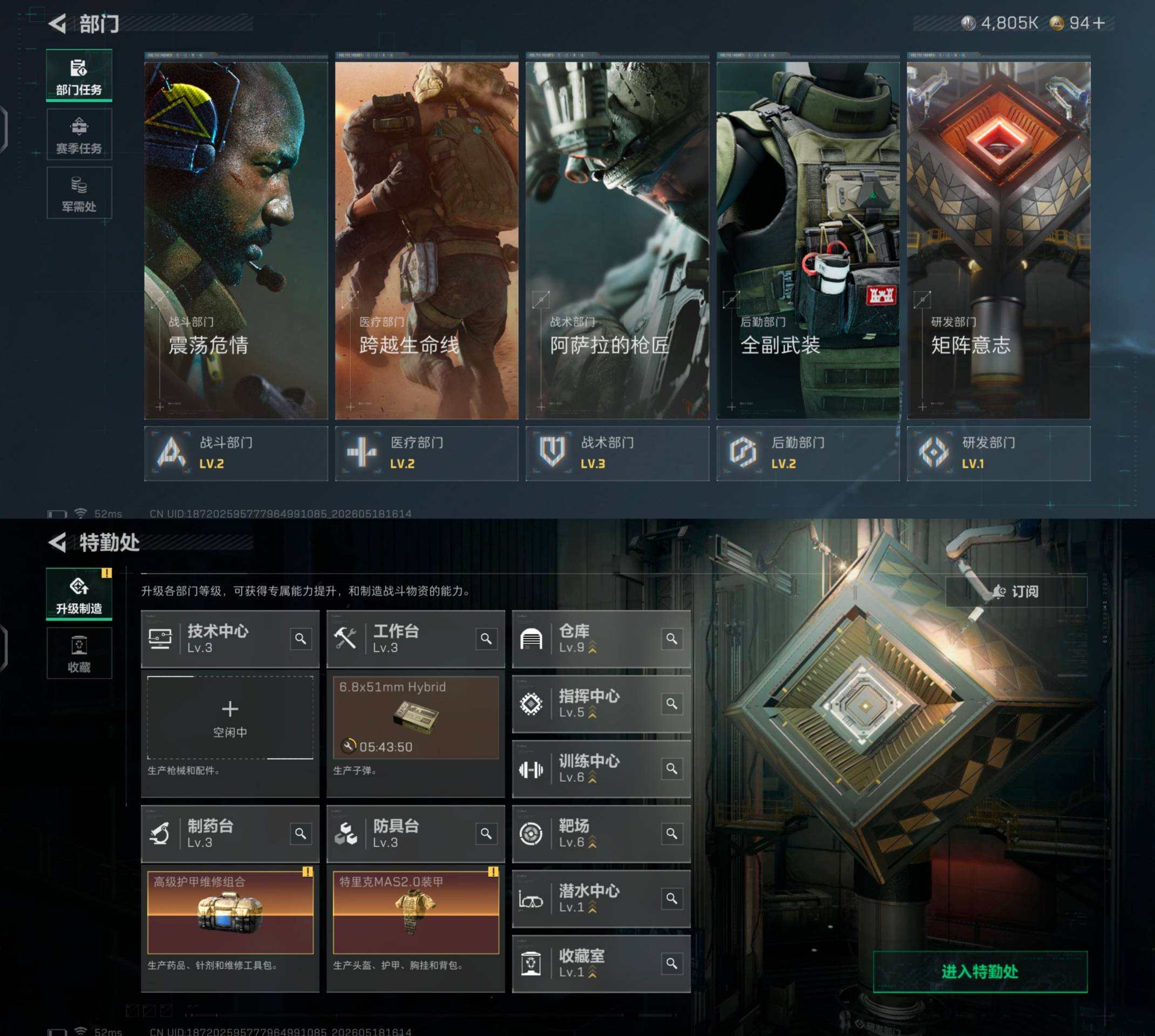Select the 仓库 Lv.9 facility row
The width and height of the screenshot is (1155, 1036).
point(602,639)
